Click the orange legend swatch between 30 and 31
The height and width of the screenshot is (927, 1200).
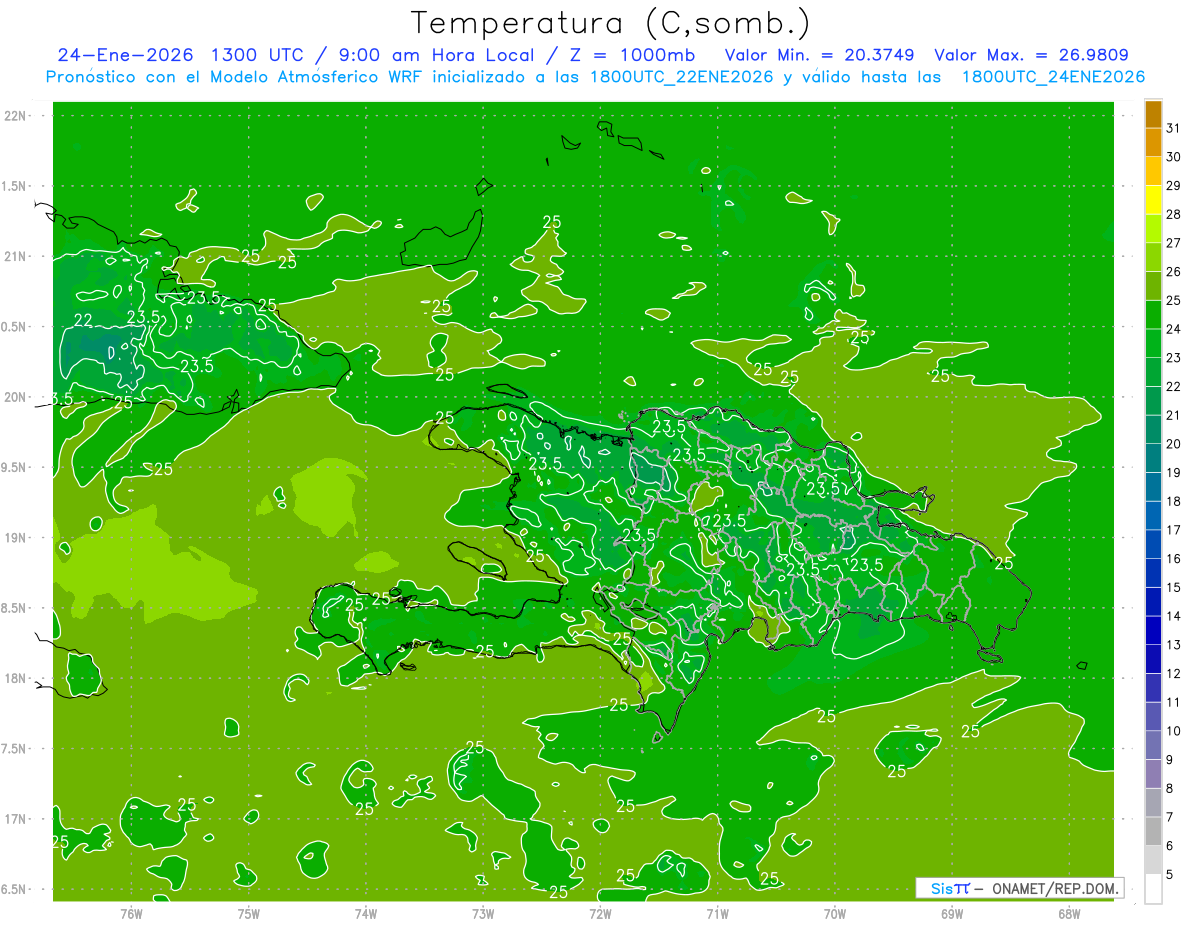pyautogui.click(x=1153, y=143)
